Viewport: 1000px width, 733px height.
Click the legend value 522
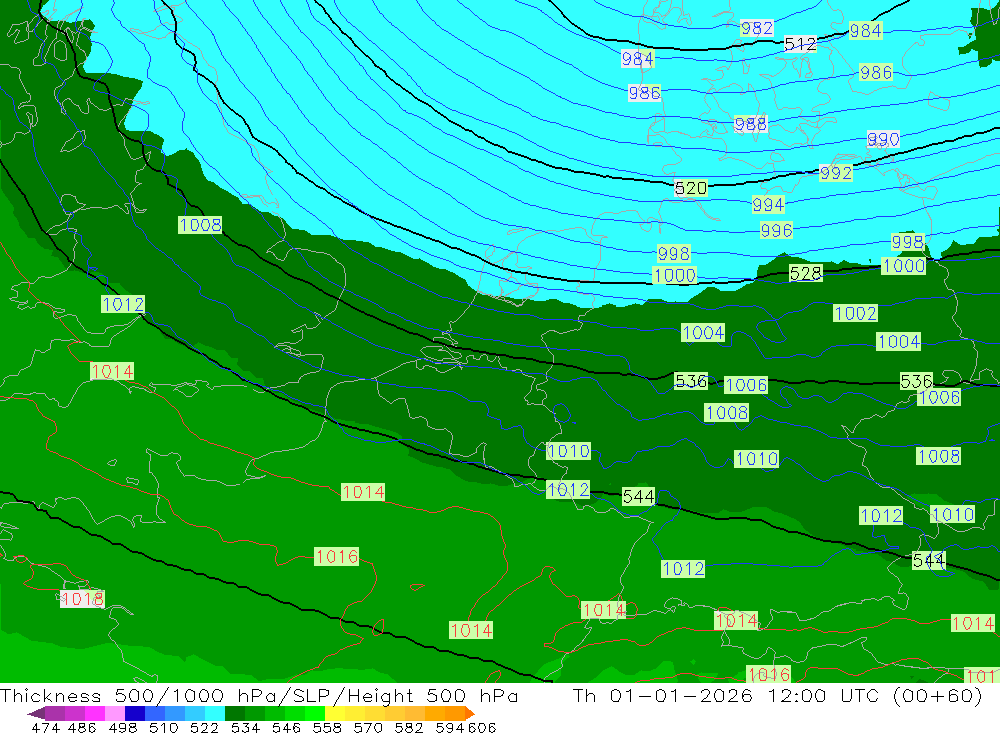click(x=204, y=728)
